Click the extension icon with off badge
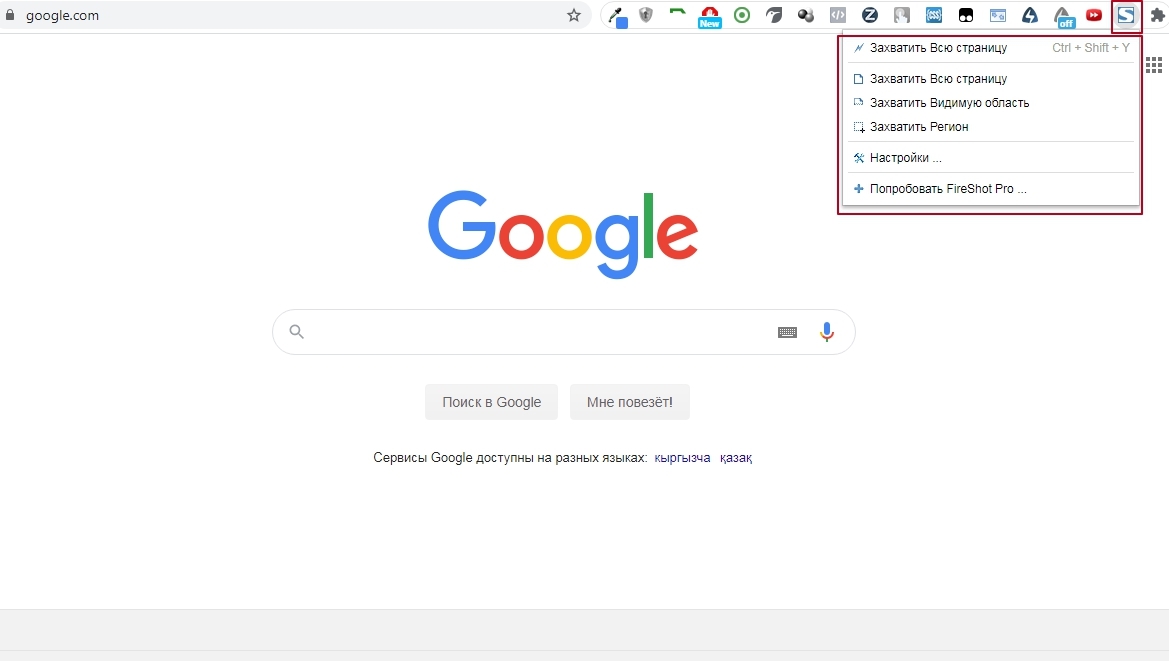Screen dimensions: 1169x661 (1062, 16)
